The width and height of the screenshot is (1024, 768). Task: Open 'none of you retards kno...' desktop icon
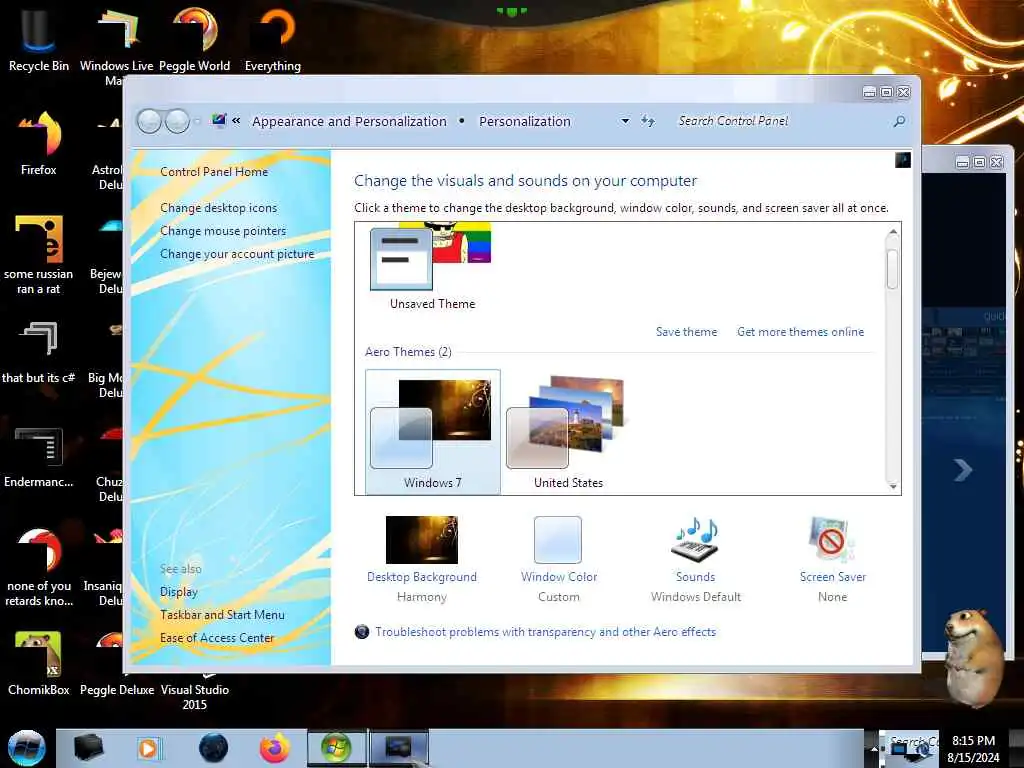38,567
